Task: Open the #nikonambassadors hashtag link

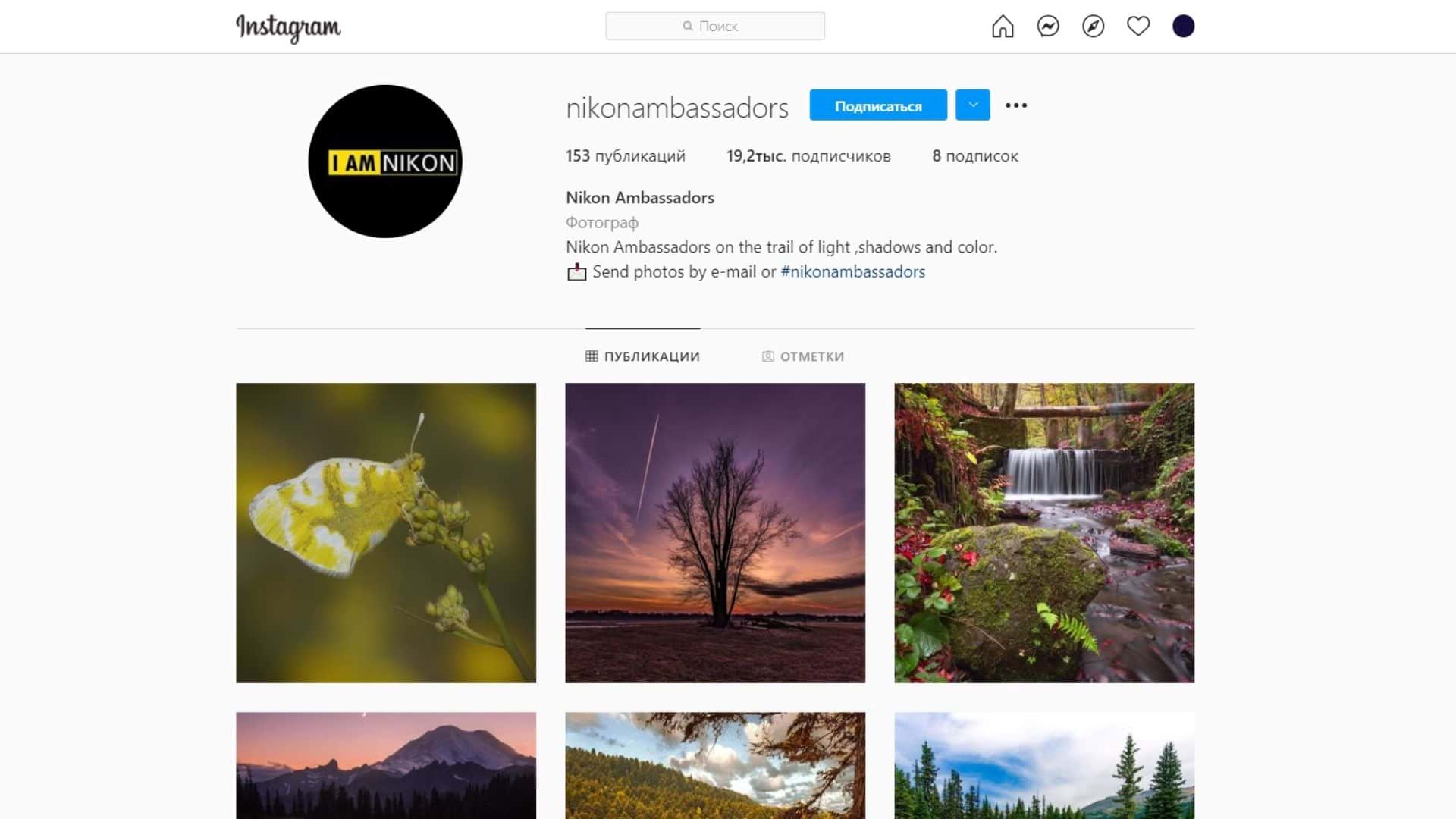Action: [853, 271]
